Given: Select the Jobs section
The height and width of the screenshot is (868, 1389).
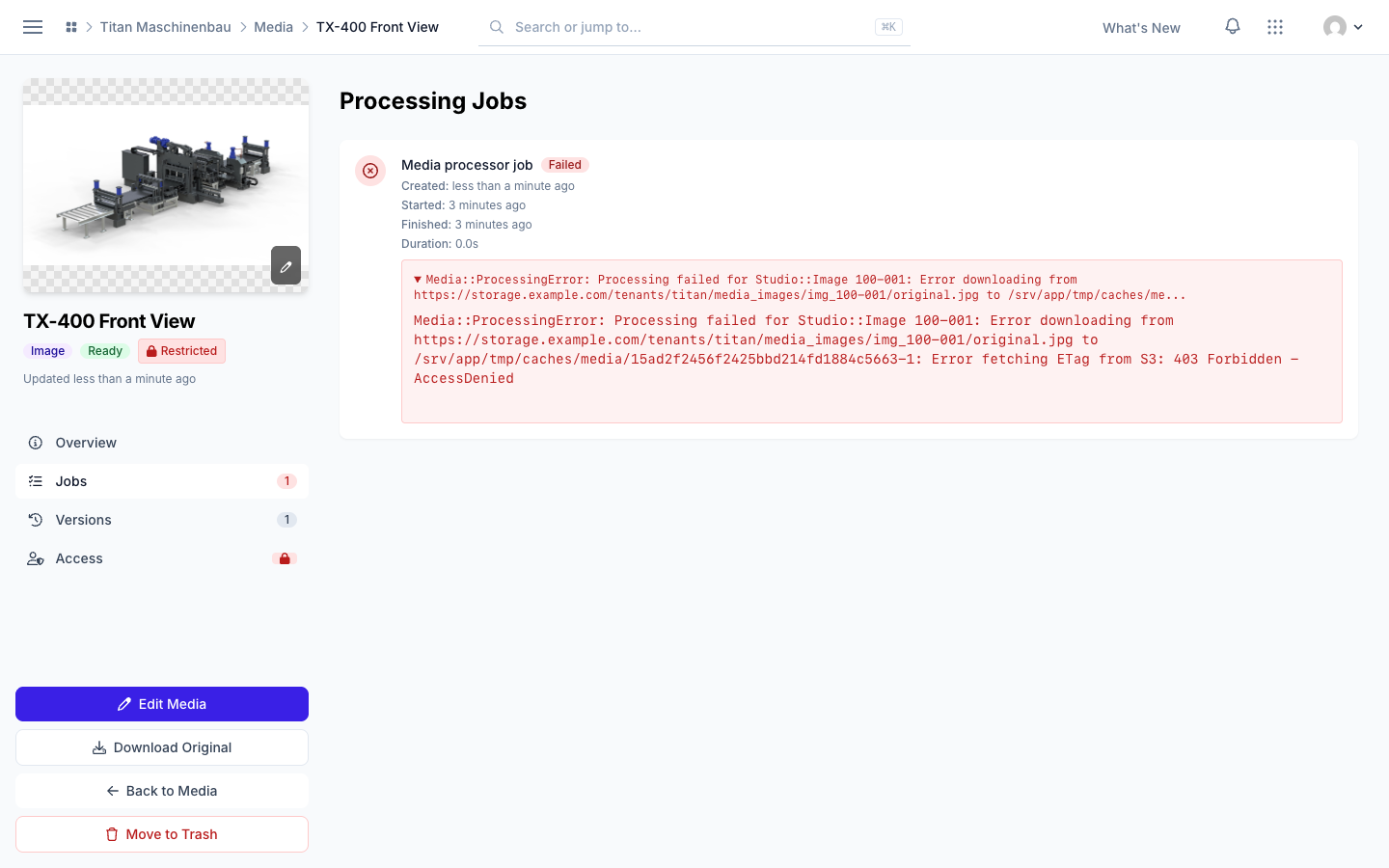Looking at the screenshot, I should click(x=162, y=481).
